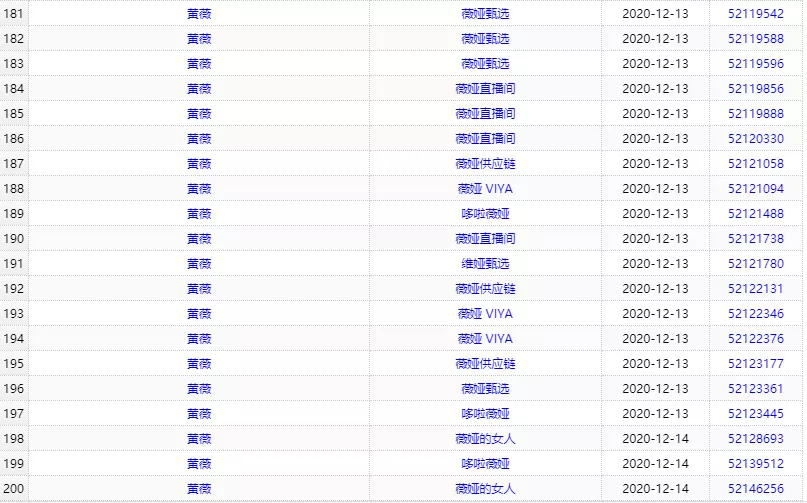807x503 pixels.
Task: Open registration number 52139512
Action: [756, 464]
